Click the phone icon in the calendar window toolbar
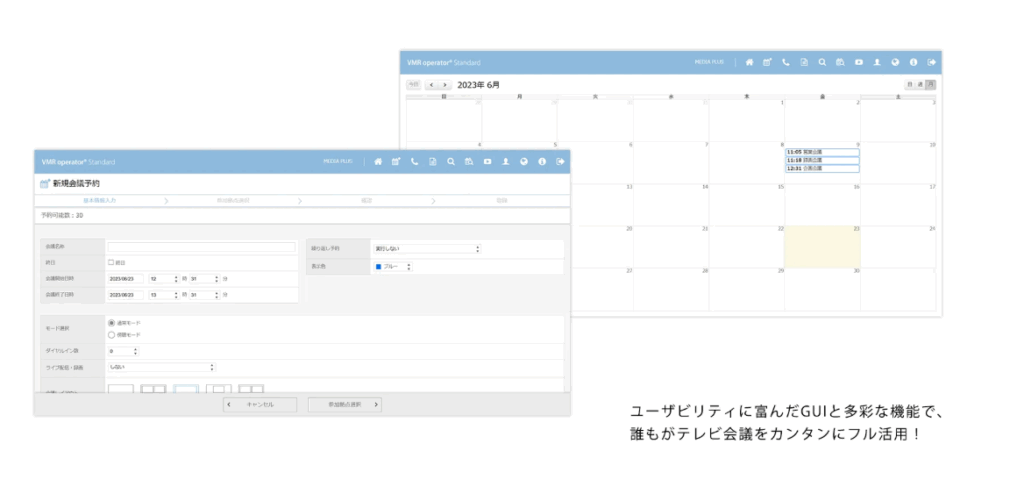The width and height of the screenshot is (1024, 487). click(785, 62)
